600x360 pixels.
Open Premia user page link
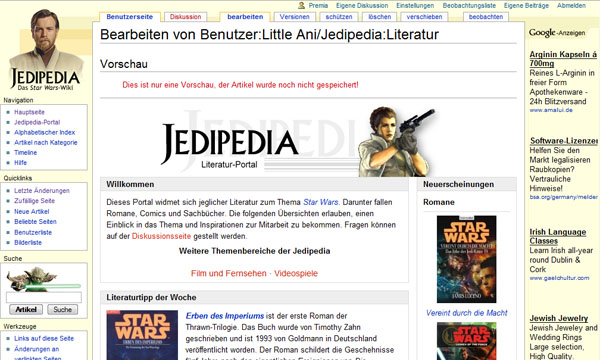click(318, 5)
